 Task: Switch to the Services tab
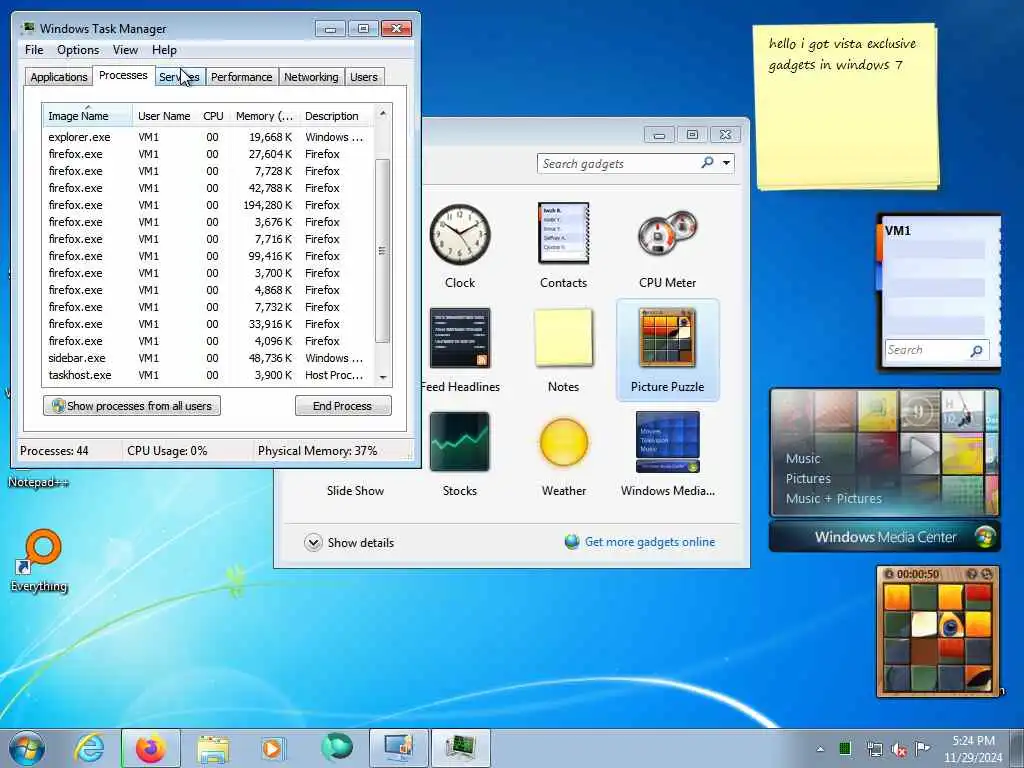tap(179, 77)
